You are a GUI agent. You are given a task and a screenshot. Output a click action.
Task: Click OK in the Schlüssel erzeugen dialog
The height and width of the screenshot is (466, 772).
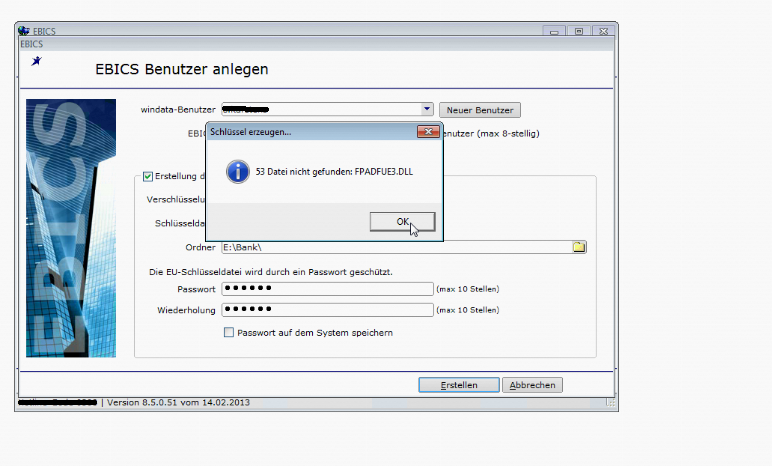click(402, 222)
